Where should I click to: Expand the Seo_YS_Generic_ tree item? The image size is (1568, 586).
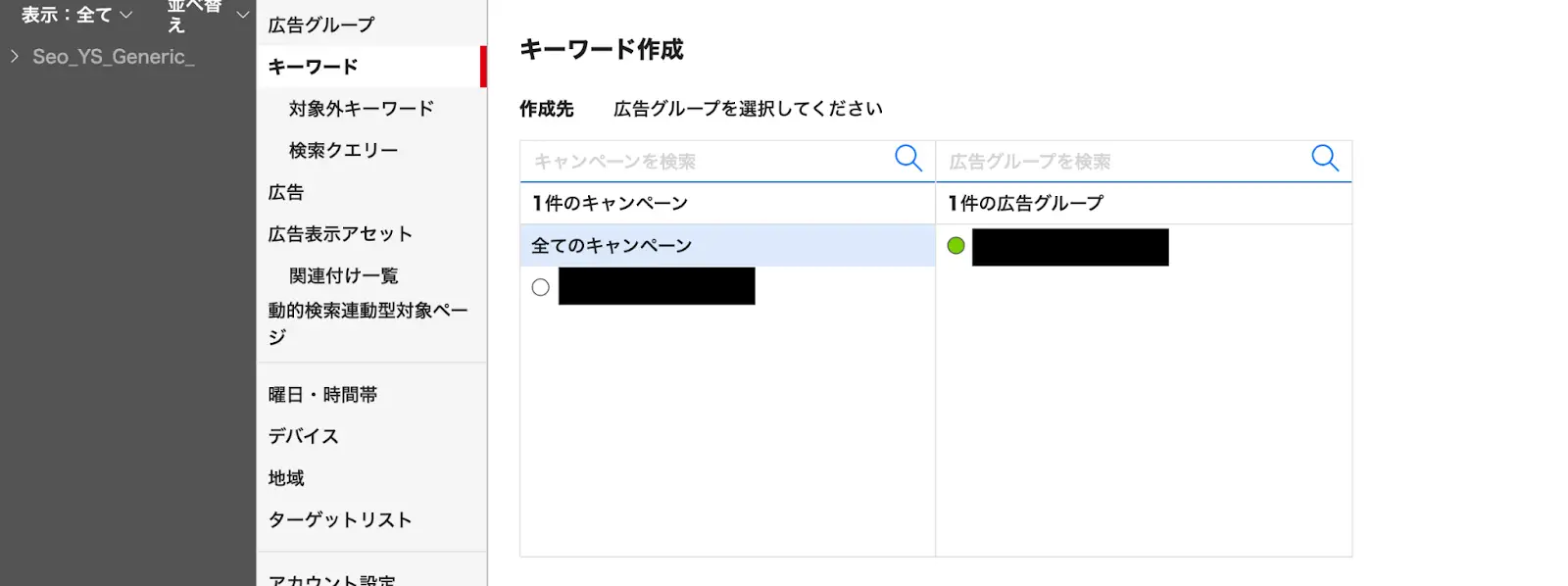[x=14, y=56]
